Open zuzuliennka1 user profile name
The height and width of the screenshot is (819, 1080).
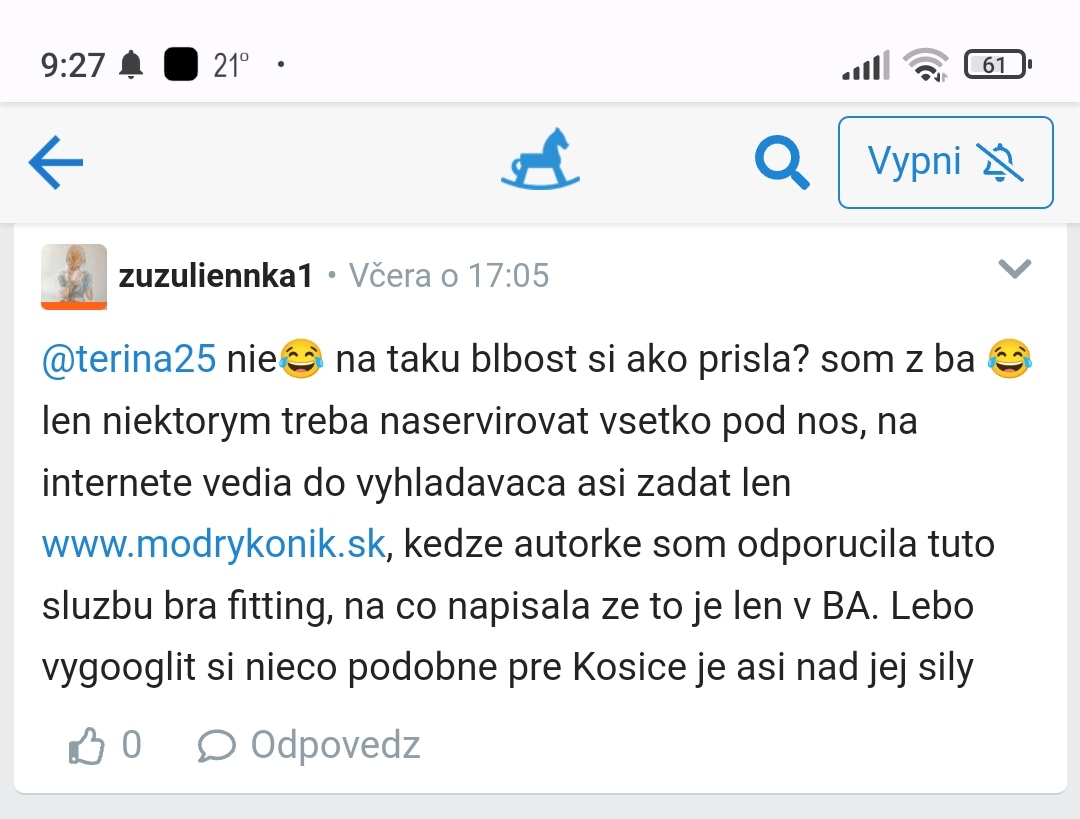click(216, 275)
